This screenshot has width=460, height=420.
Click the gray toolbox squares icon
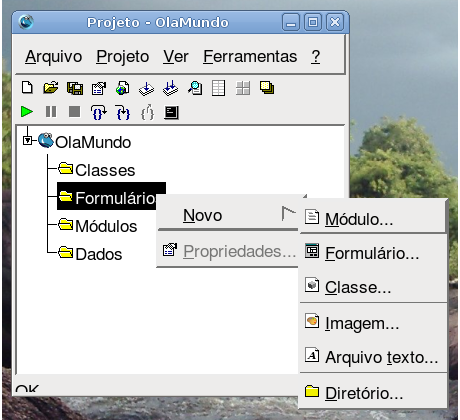tap(243, 88)
